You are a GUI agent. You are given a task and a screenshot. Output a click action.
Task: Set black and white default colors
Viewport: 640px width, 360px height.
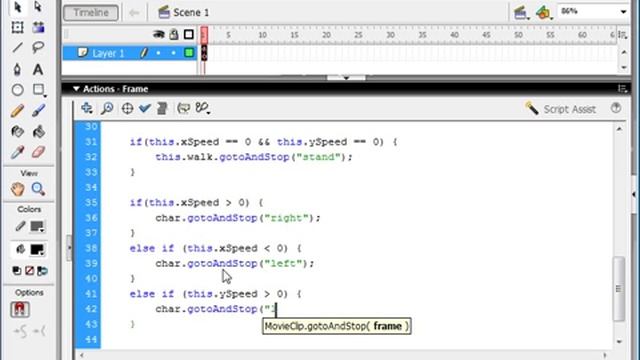click(17, 271)
